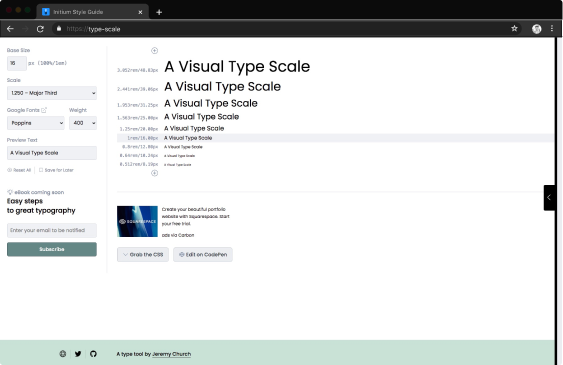Viewport: 563px width, 365px height.
Task: Open the Poppins font dropdown
Action: click(x=36, y=123)
